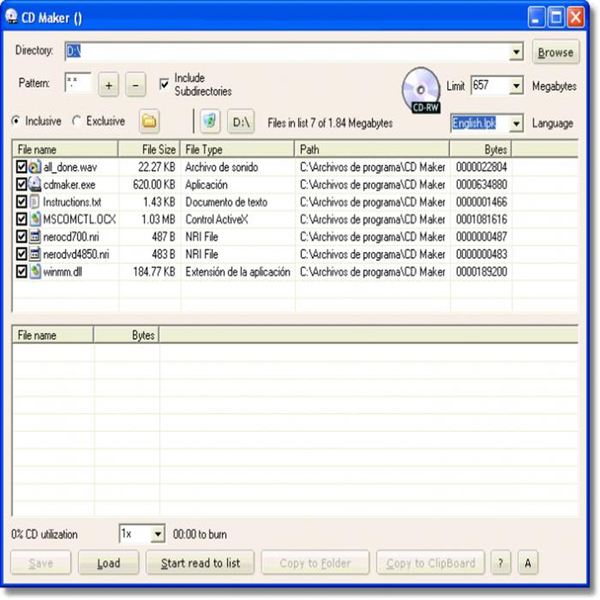Click the size value 184.77 KB

point(154,272)
